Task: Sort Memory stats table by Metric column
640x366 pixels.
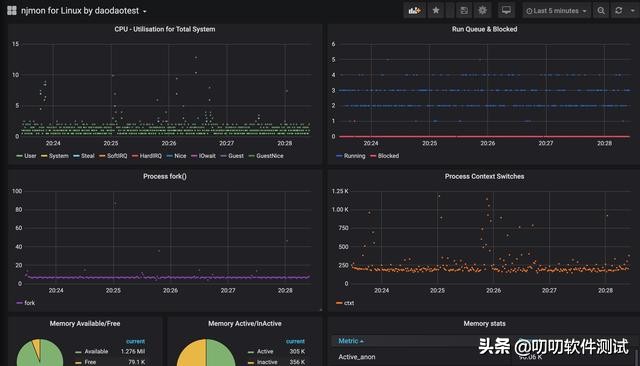Action: tap(351, 341)
